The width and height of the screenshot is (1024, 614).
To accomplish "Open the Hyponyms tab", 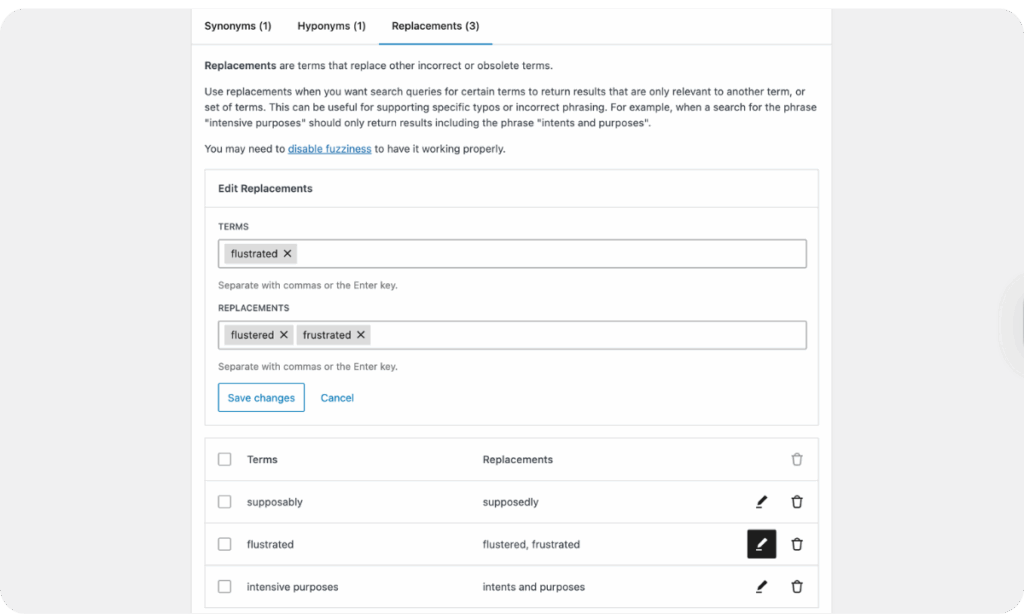I will [331, 26].
